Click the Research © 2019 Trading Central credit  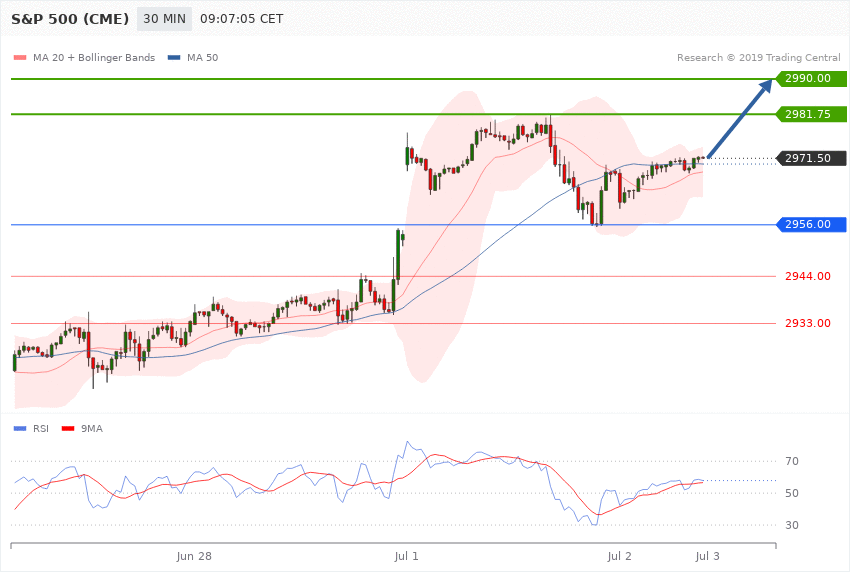758,57
